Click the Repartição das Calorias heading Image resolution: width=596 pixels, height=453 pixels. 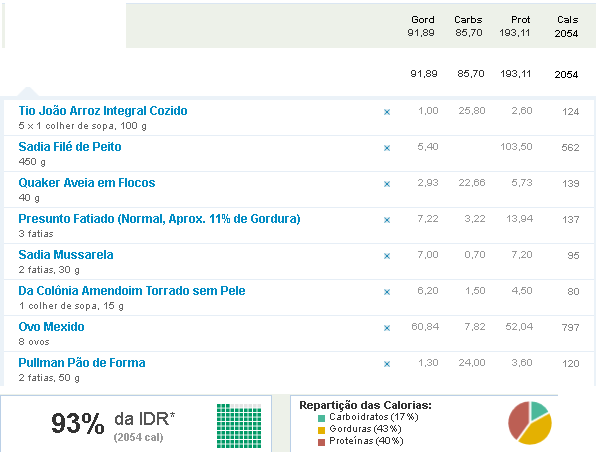pyautogui.click(x=365, y=405)
